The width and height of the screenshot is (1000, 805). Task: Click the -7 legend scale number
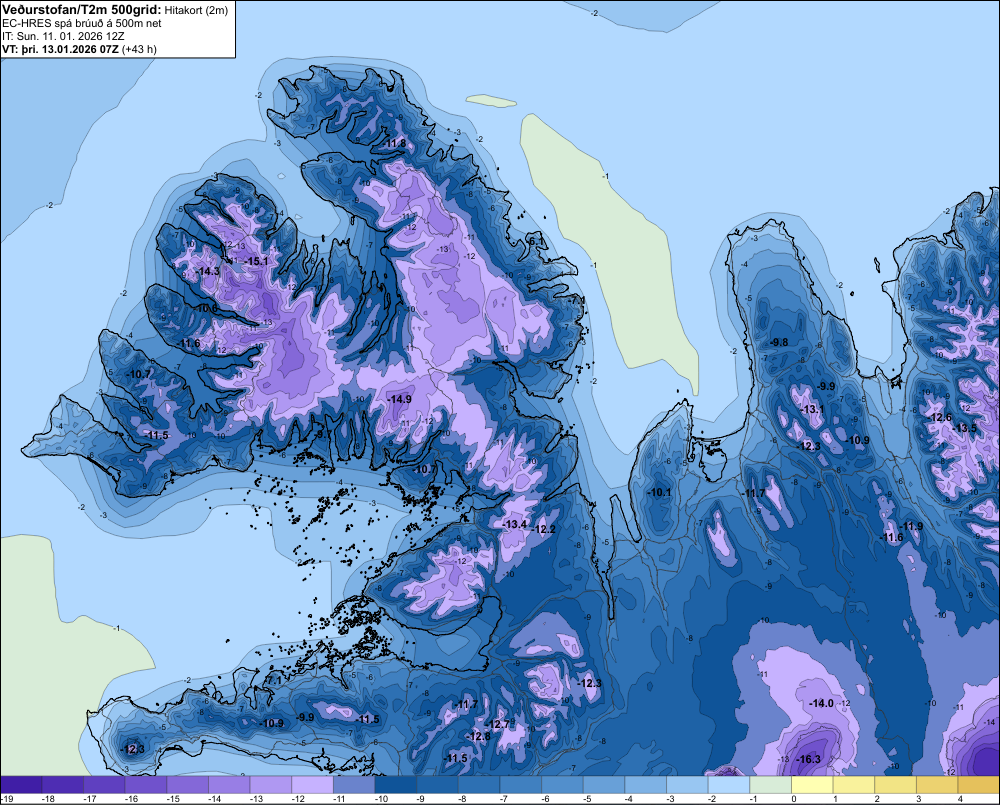point(503,799)
